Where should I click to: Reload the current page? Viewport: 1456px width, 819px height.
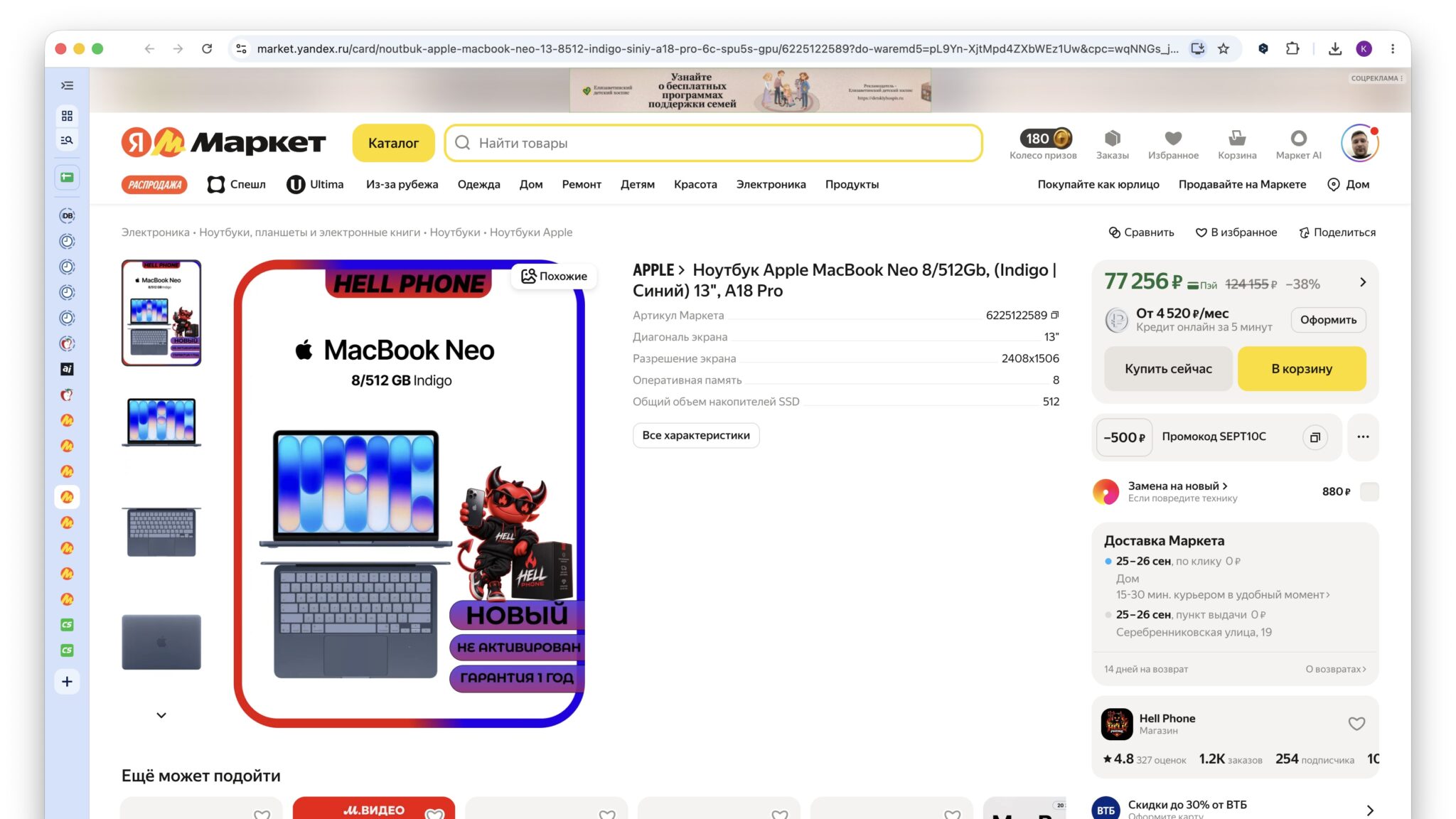207,48
